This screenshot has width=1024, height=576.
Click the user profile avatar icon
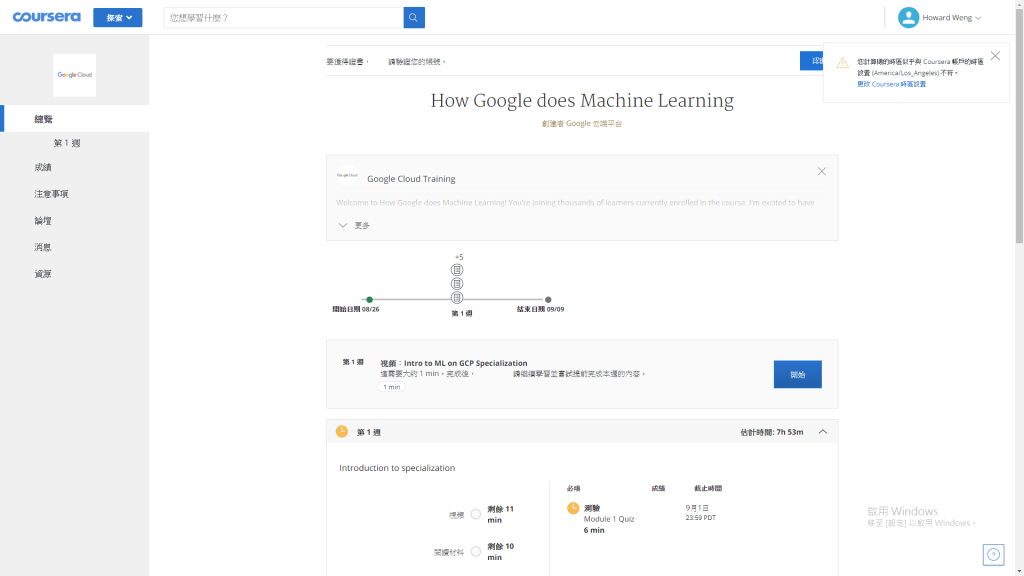908,18
